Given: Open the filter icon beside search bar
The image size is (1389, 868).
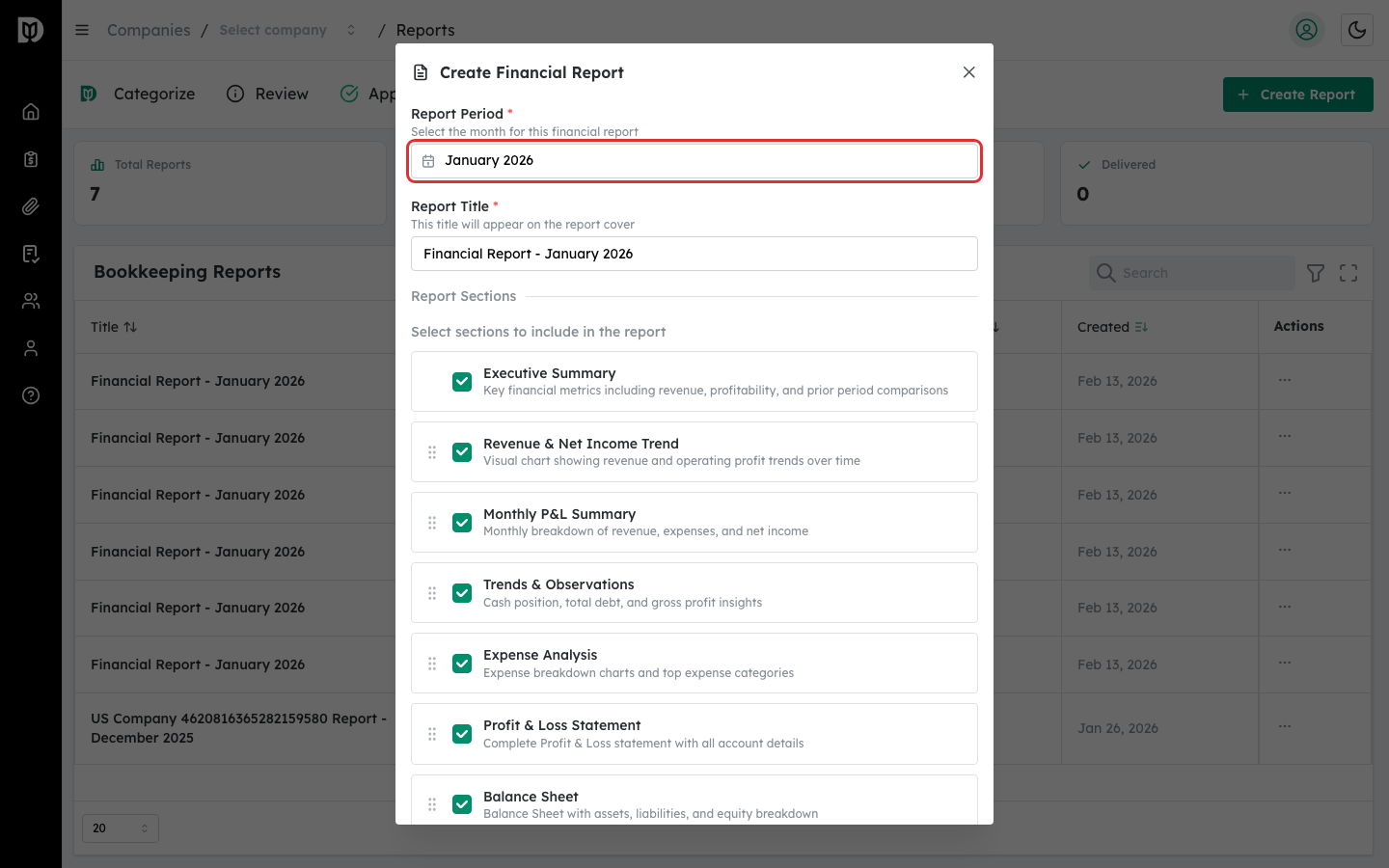Looking at the screenshot, I should (1315, 273).
